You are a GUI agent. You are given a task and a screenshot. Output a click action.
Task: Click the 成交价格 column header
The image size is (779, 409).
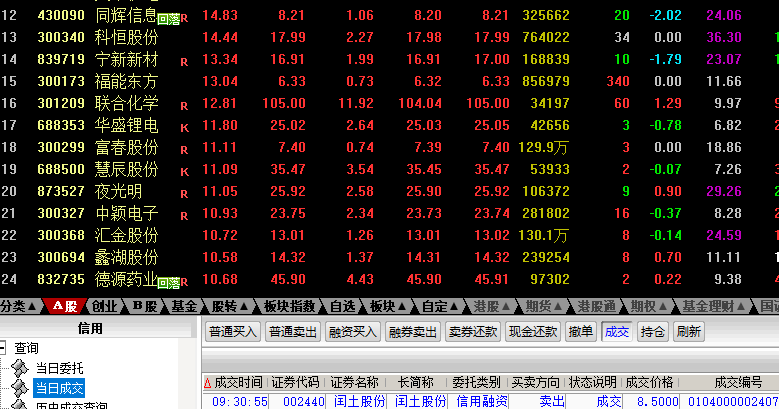coord(649,383)
